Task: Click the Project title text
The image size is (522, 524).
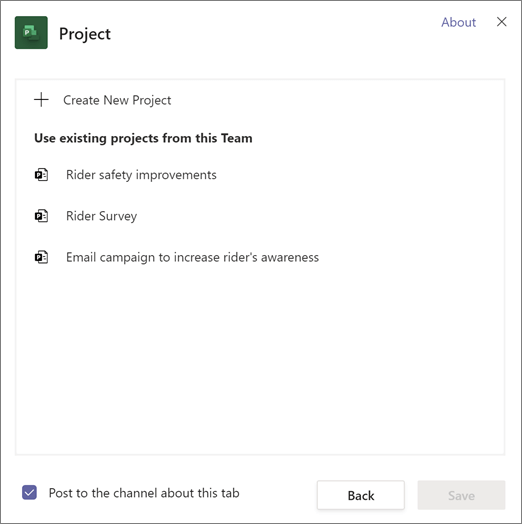Action: 85,34
